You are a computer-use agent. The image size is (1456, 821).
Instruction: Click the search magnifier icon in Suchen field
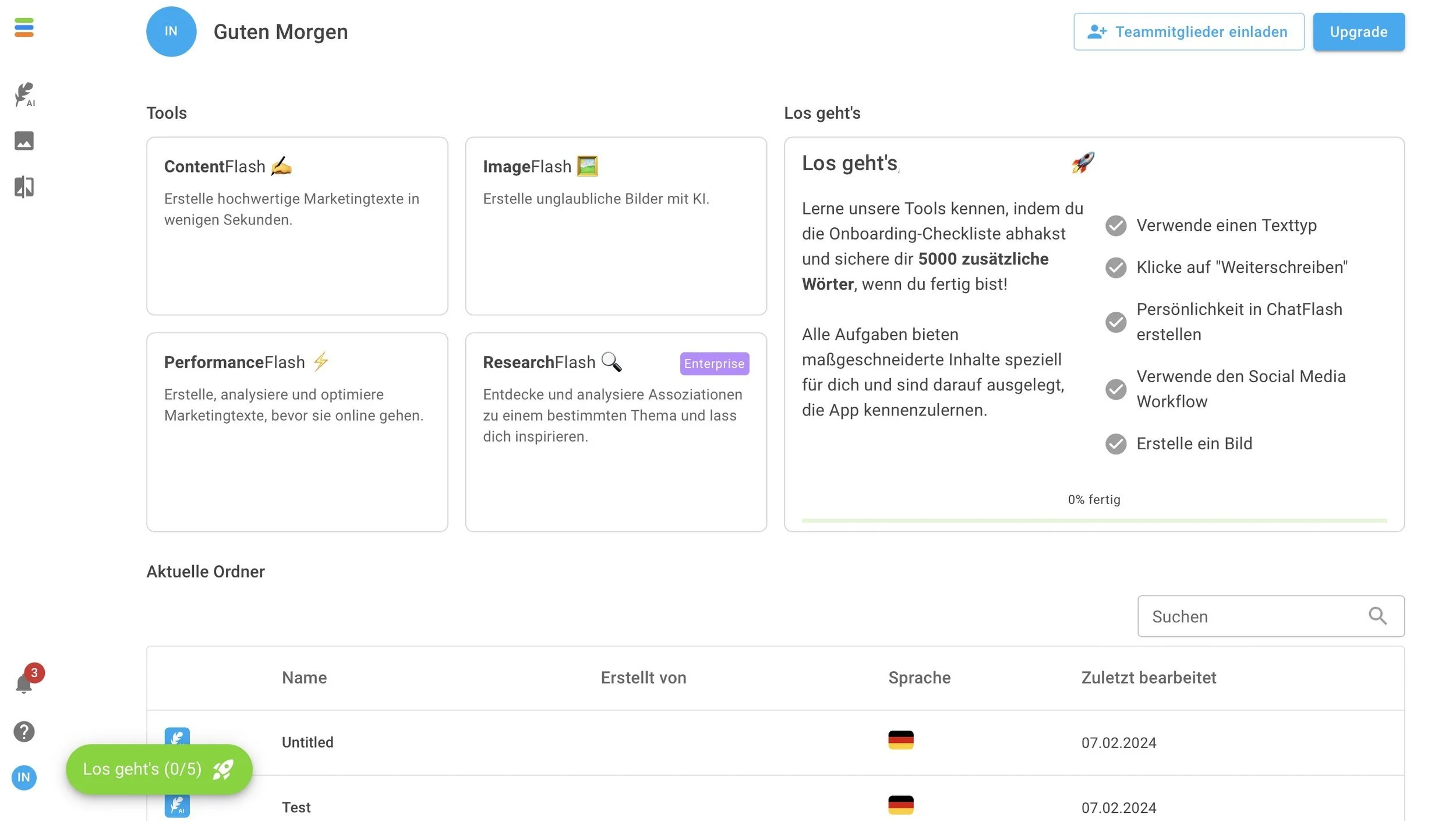(1377, 616)
